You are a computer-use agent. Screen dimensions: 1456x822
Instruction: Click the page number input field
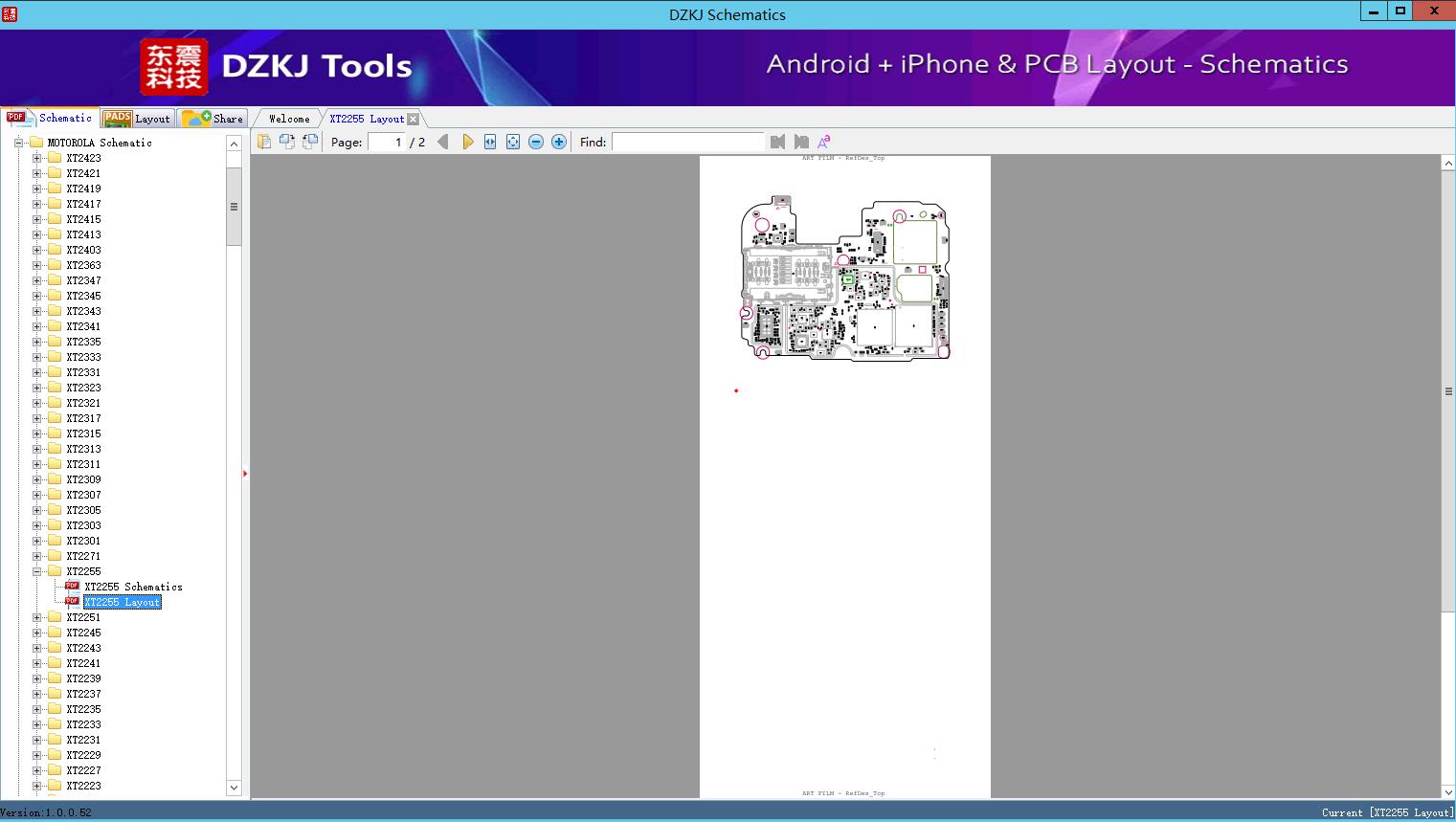386,142
